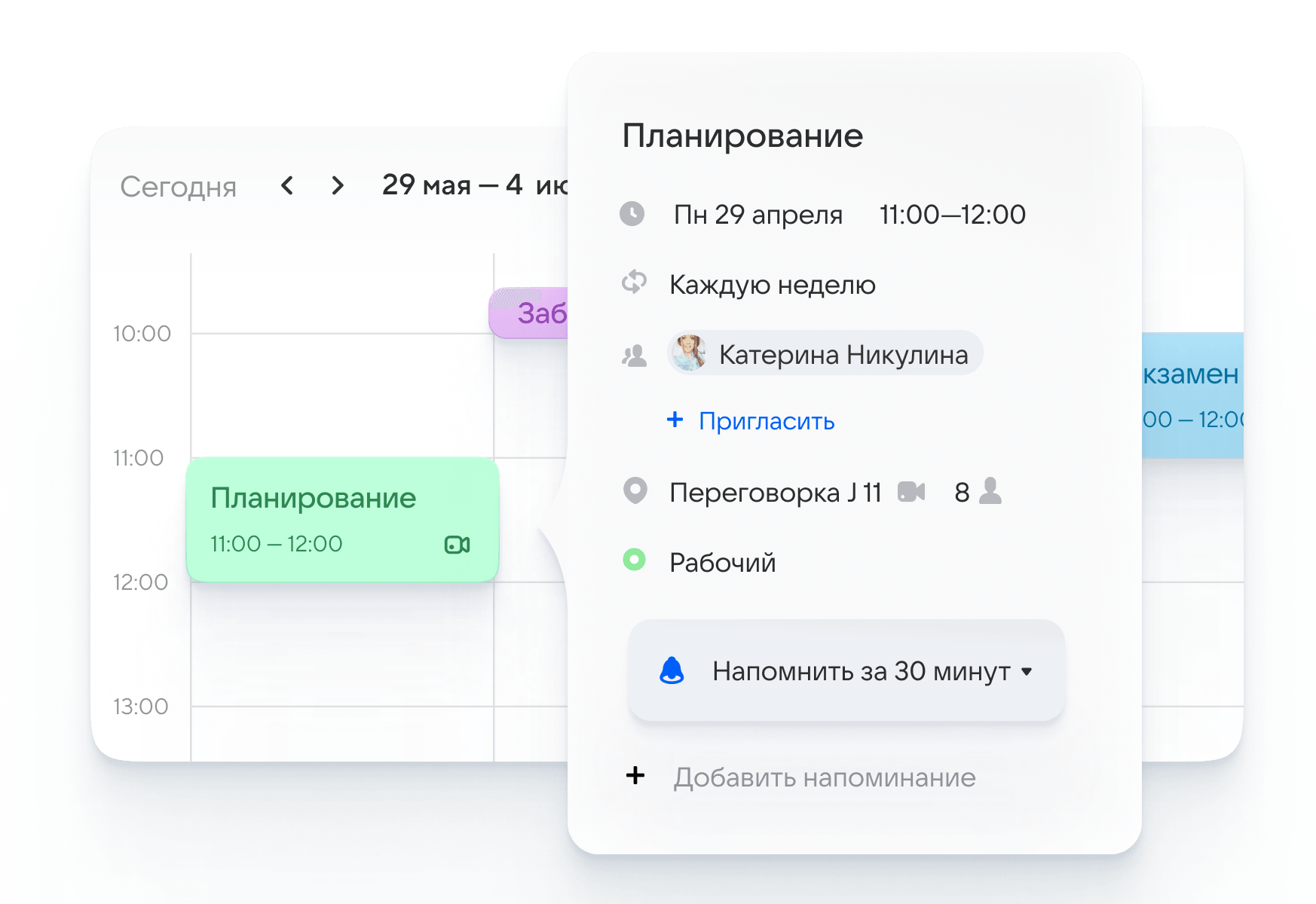Click the video call icon on the Планирование event

tap(458, 544)
